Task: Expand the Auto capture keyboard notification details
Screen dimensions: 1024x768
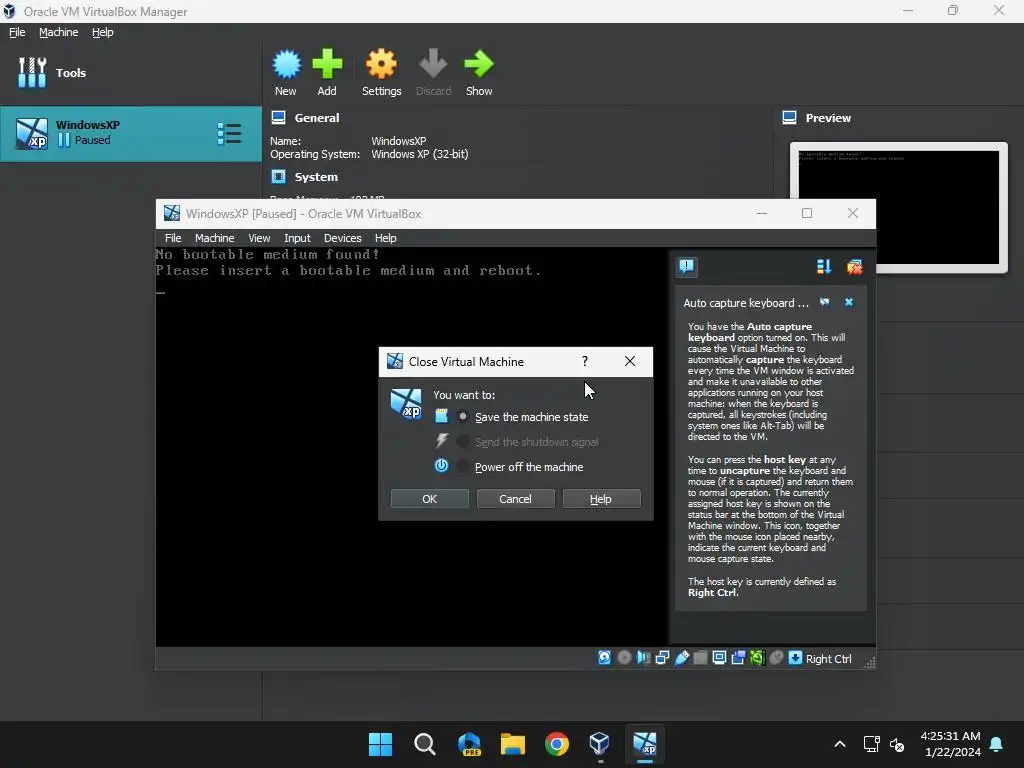Action: click(825, 302)
